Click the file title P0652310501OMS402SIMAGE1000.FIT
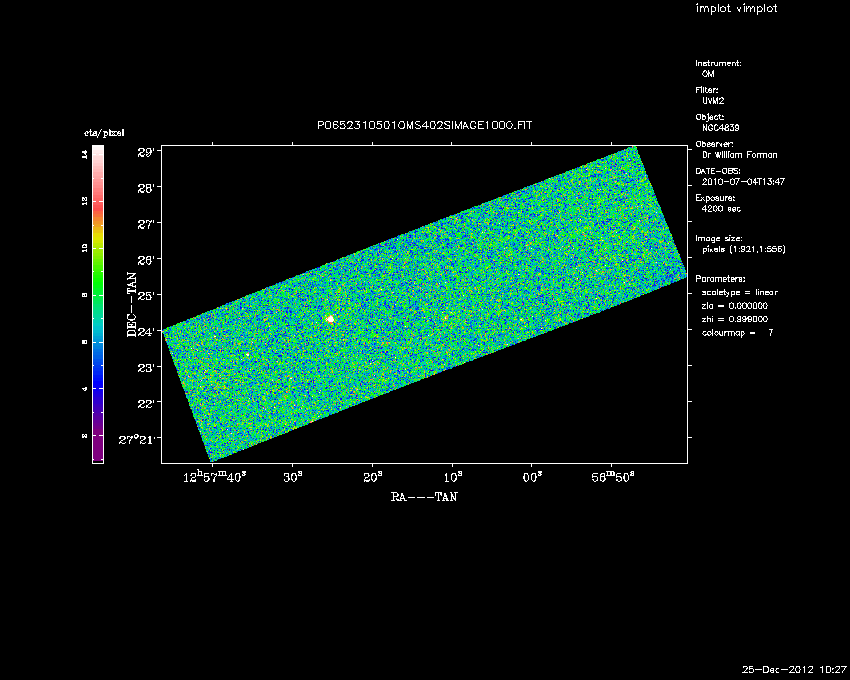Image resolution: width=850 pixels, height=680 pixels. [x=424, y=125]
